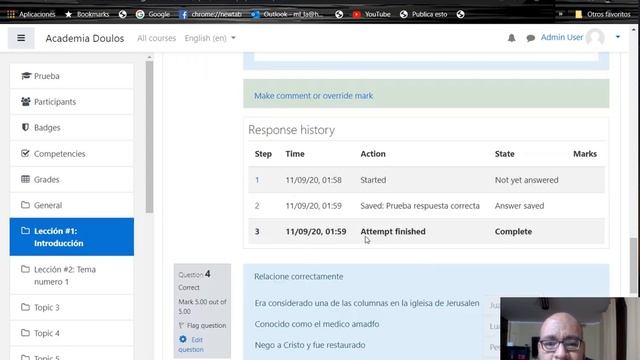Expand the bookmarks overflow chevron
The height and width of the screenshot is (360, 640).
point(560,14)
